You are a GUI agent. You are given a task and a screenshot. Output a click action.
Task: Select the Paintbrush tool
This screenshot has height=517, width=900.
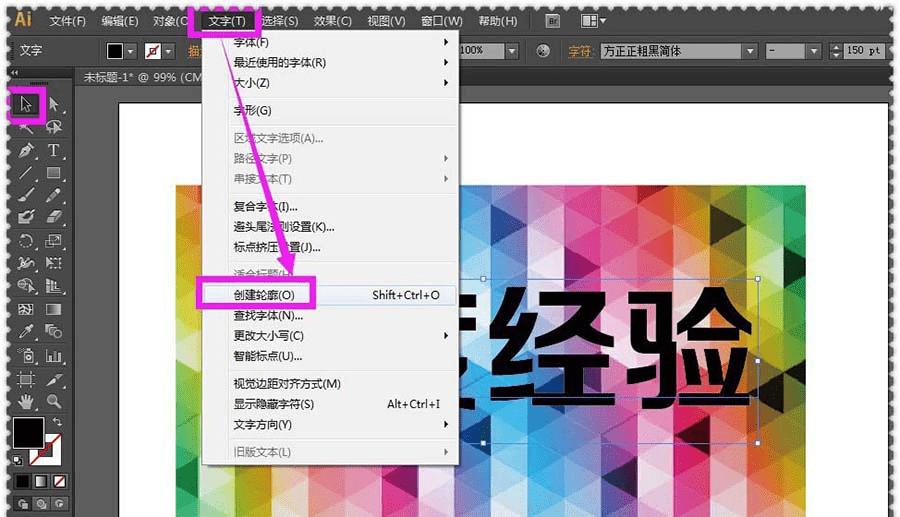tap(26, 195)
